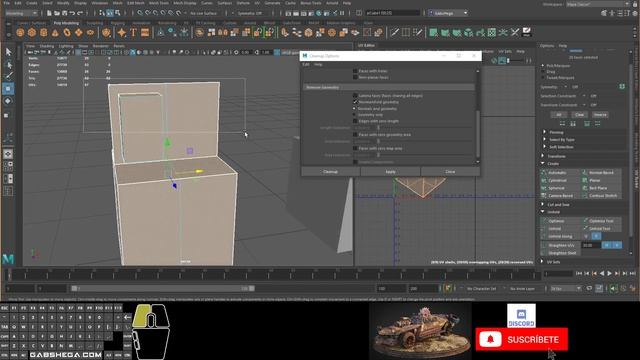Enable Faces with zero geometry area
Image resolution: width=640 pixels, height=360 pixels.
[x=355, y=134]
